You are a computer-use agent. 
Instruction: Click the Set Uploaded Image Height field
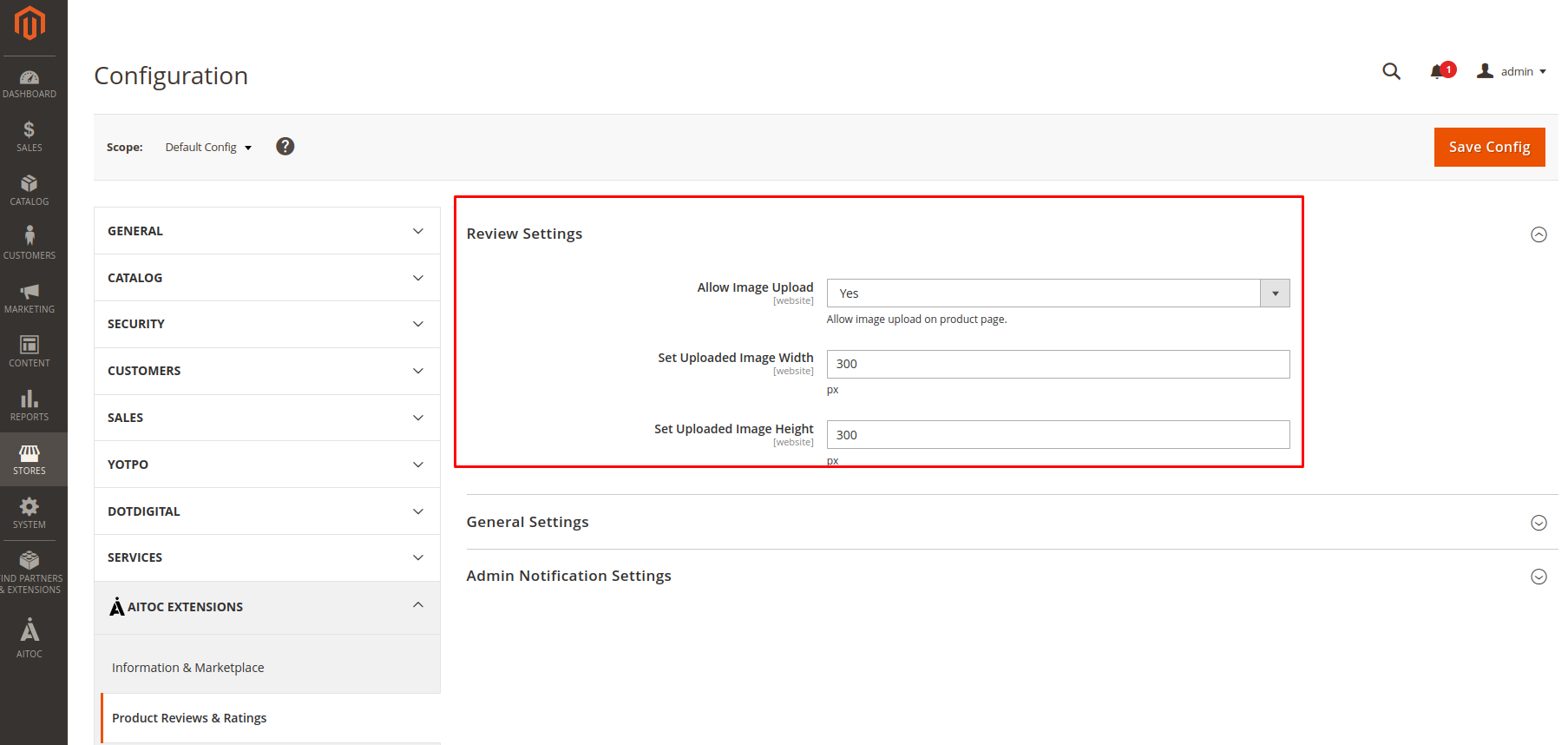1058,435
